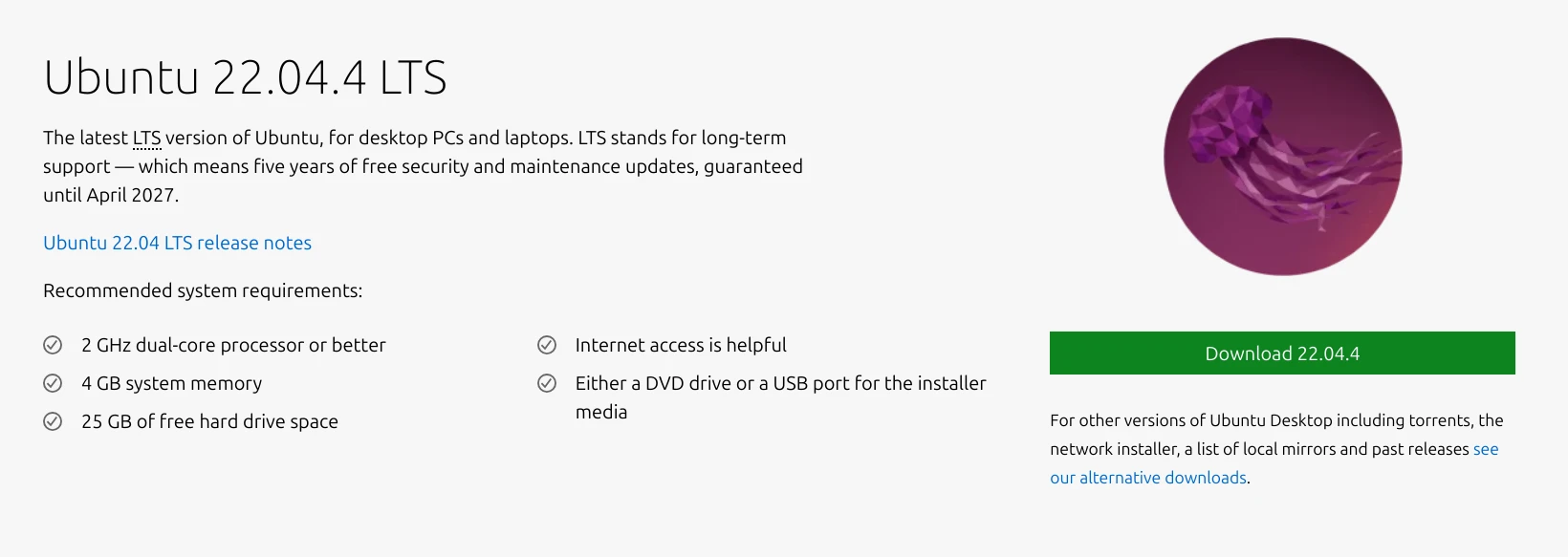Select the '4 GB system memory' list item
The width and height of the screenshot is (1568, 557).
tap(171, 383)
